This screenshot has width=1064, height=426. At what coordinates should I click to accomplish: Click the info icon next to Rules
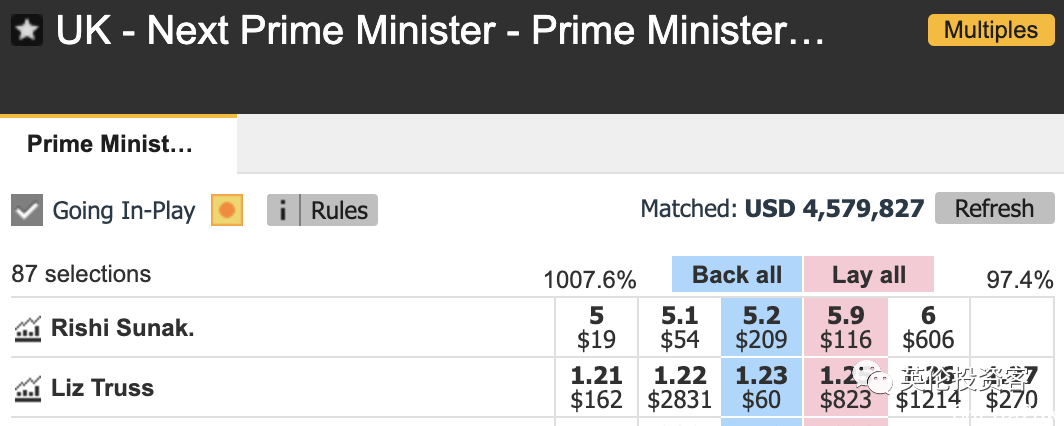(283, 211)
